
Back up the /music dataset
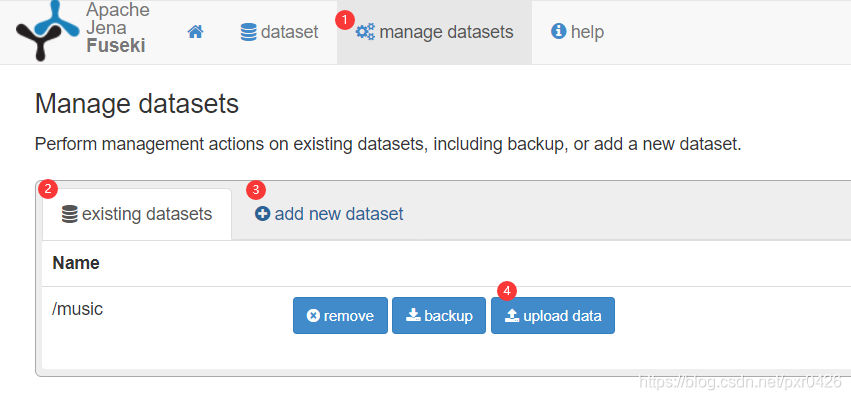coord(439,316)
